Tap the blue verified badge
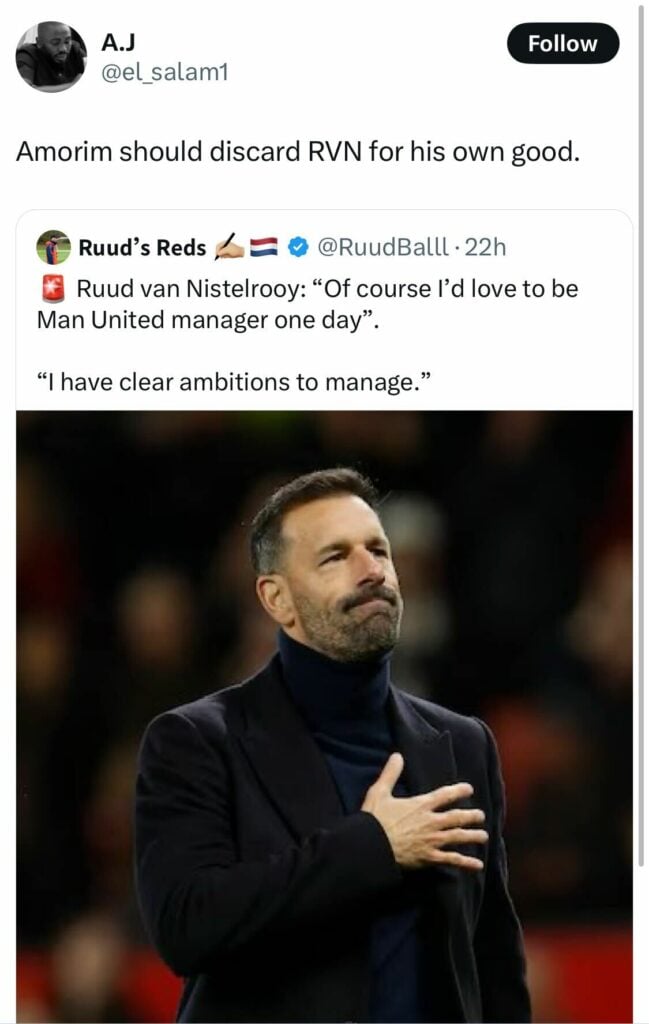This screenshot has width=649, height=1024. point(297,246)
